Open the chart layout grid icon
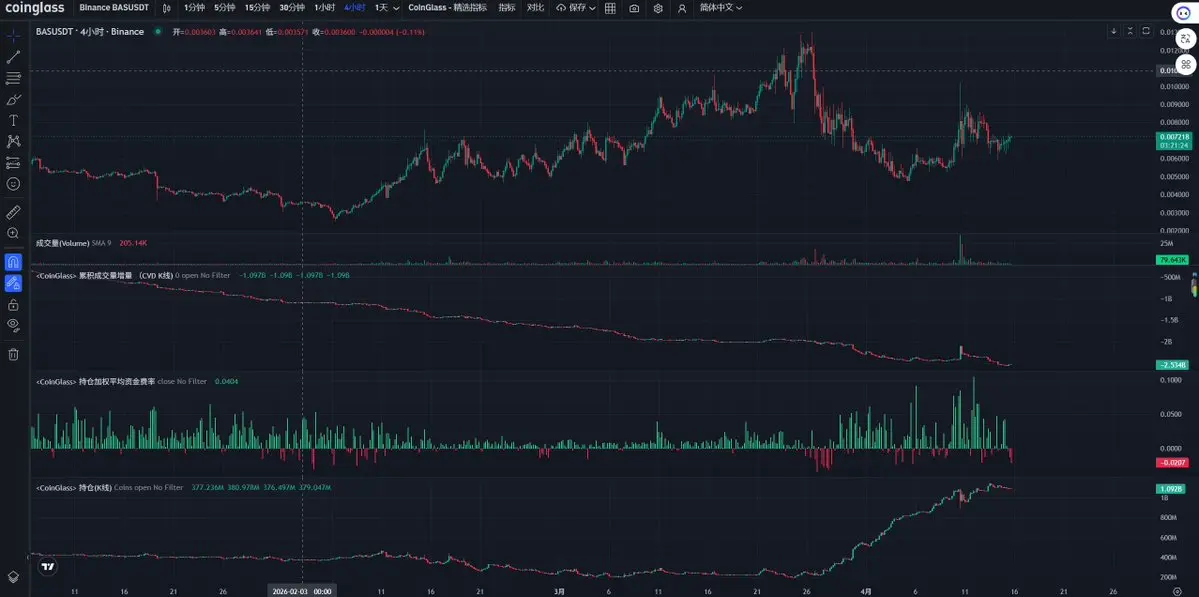Screen dimensions: 1199x597 pos(610,8)
